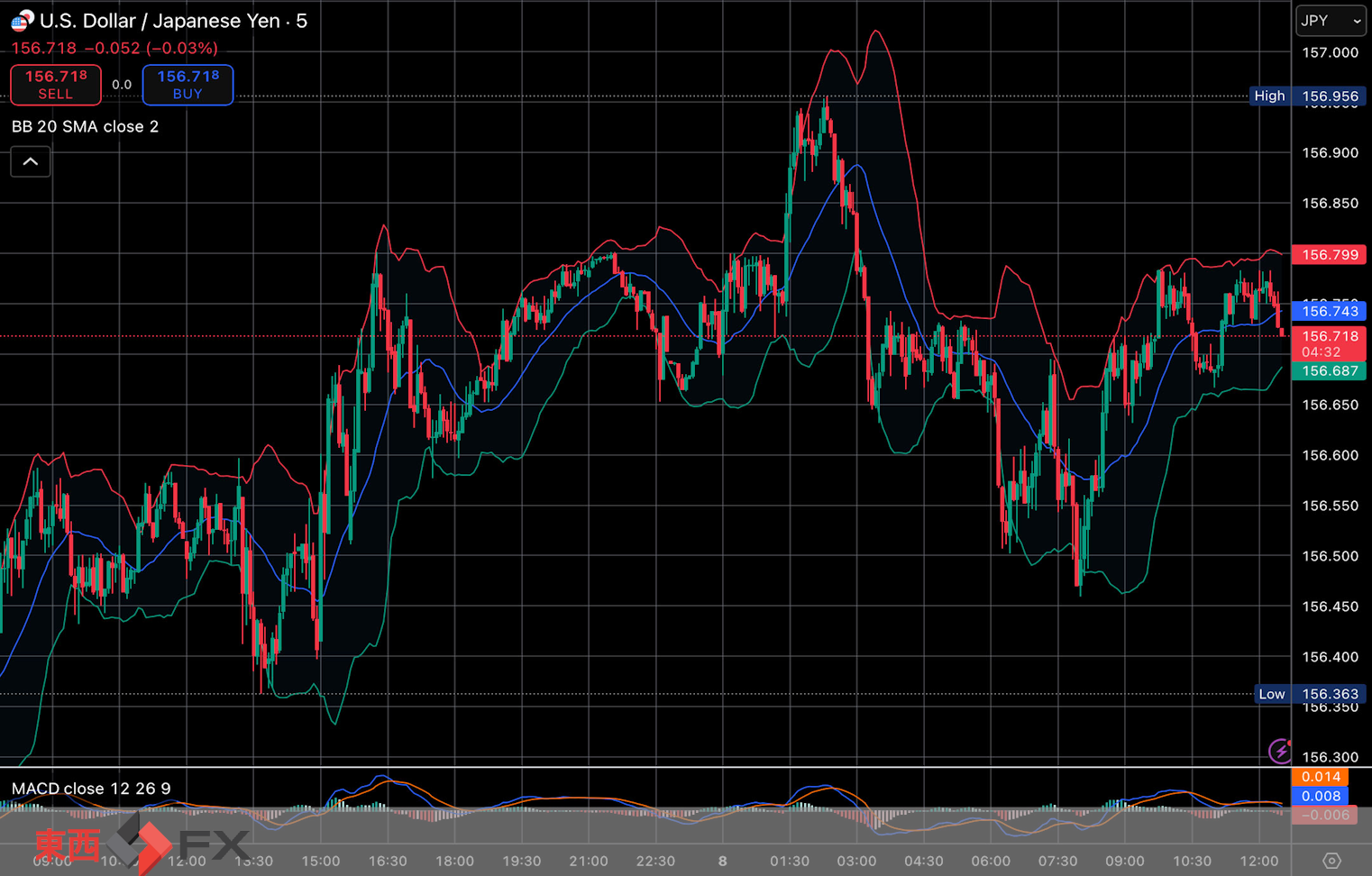
Task: Click the green 156.687 lower band label
Action: tap(1330, 371)
